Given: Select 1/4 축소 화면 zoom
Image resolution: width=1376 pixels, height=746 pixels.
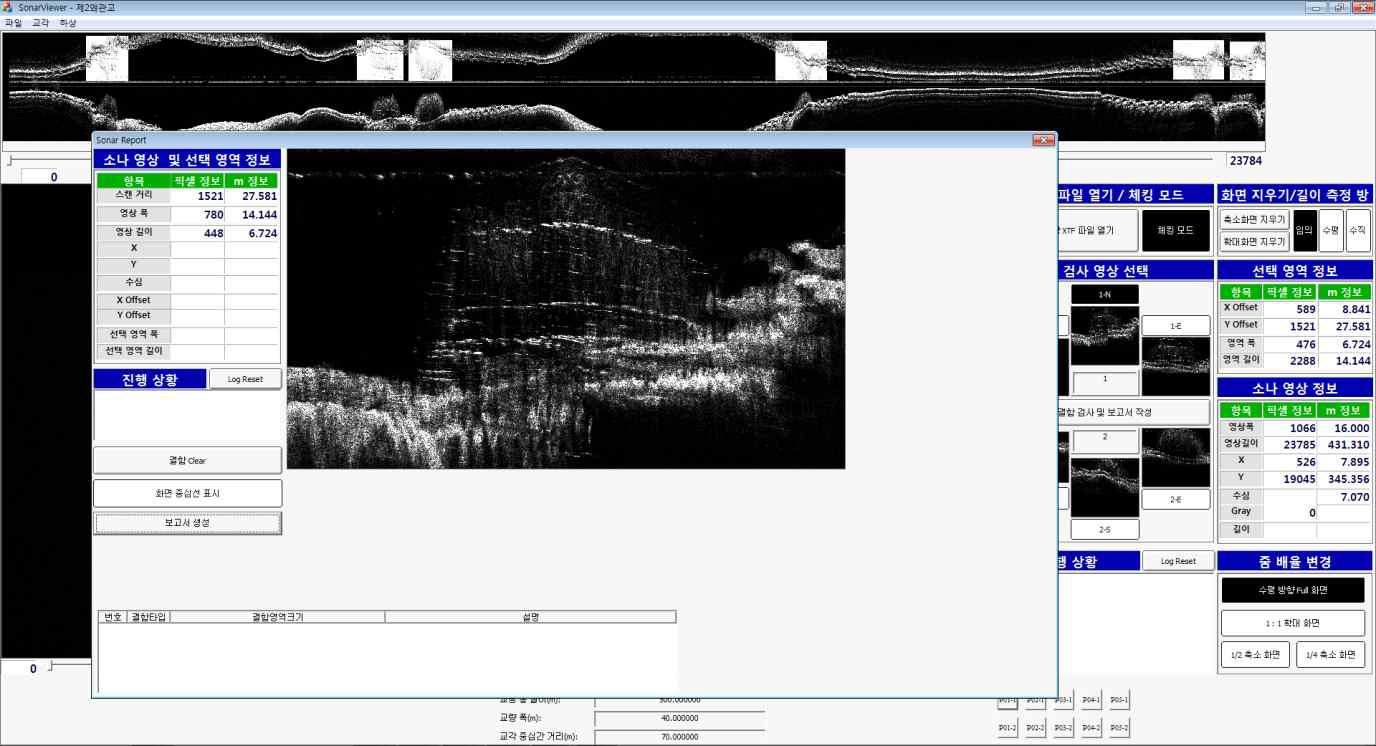Looking at the screenshot, I should (x=1330, y=655).
